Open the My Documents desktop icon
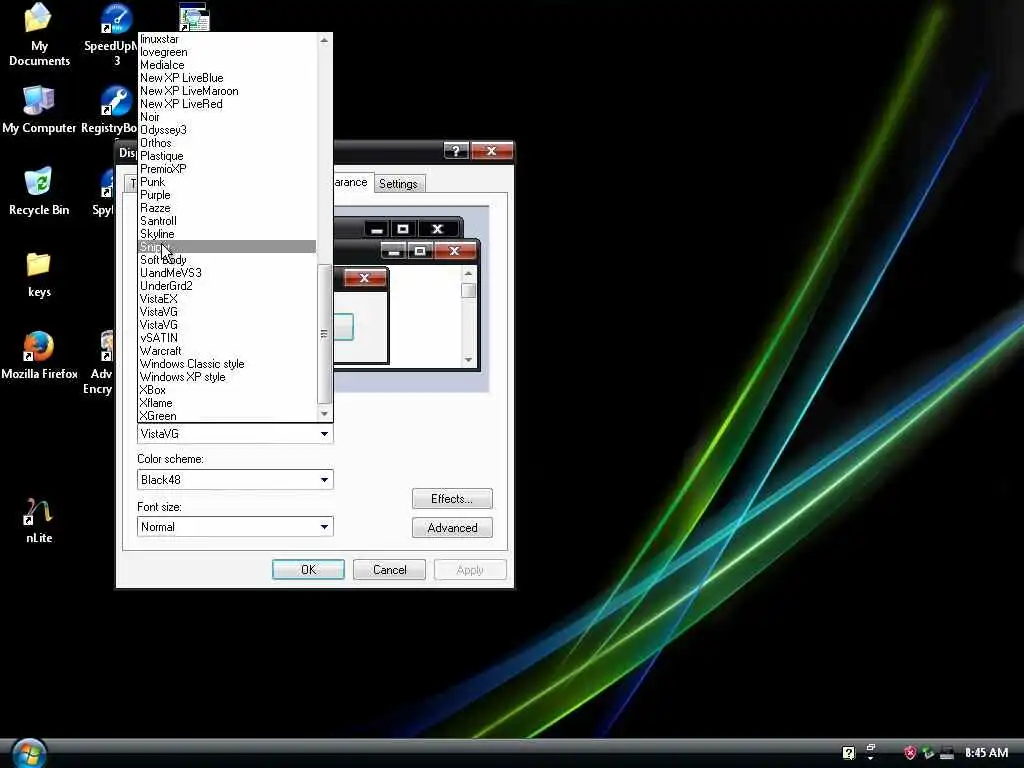The image size is (1024, 768). click(39, 35)
